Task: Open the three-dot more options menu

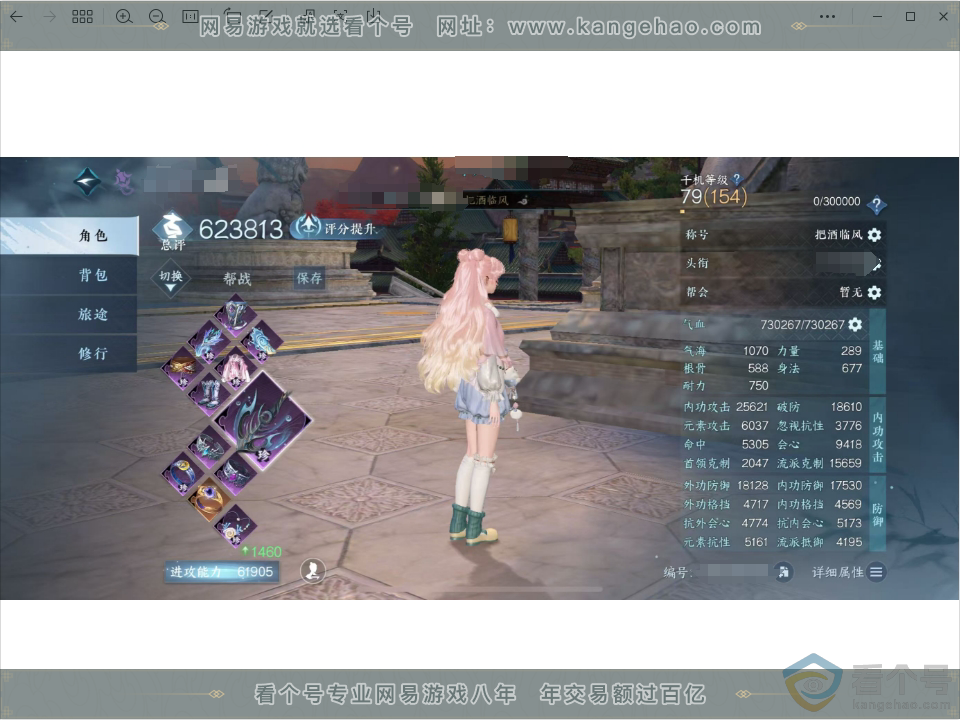Action: pyautogui.click(x=827, y=17)
